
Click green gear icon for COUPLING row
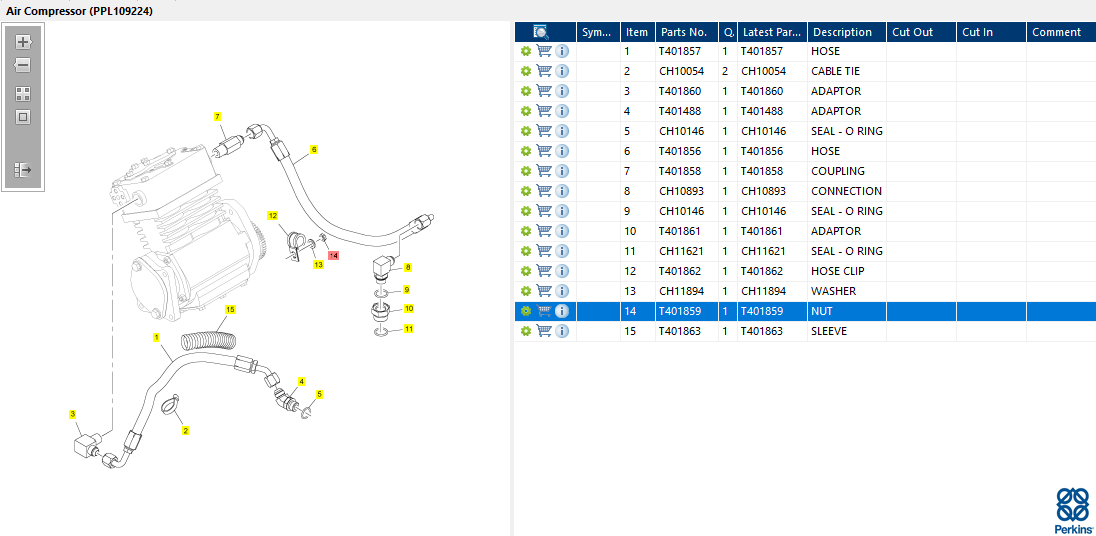pos(526,171)
